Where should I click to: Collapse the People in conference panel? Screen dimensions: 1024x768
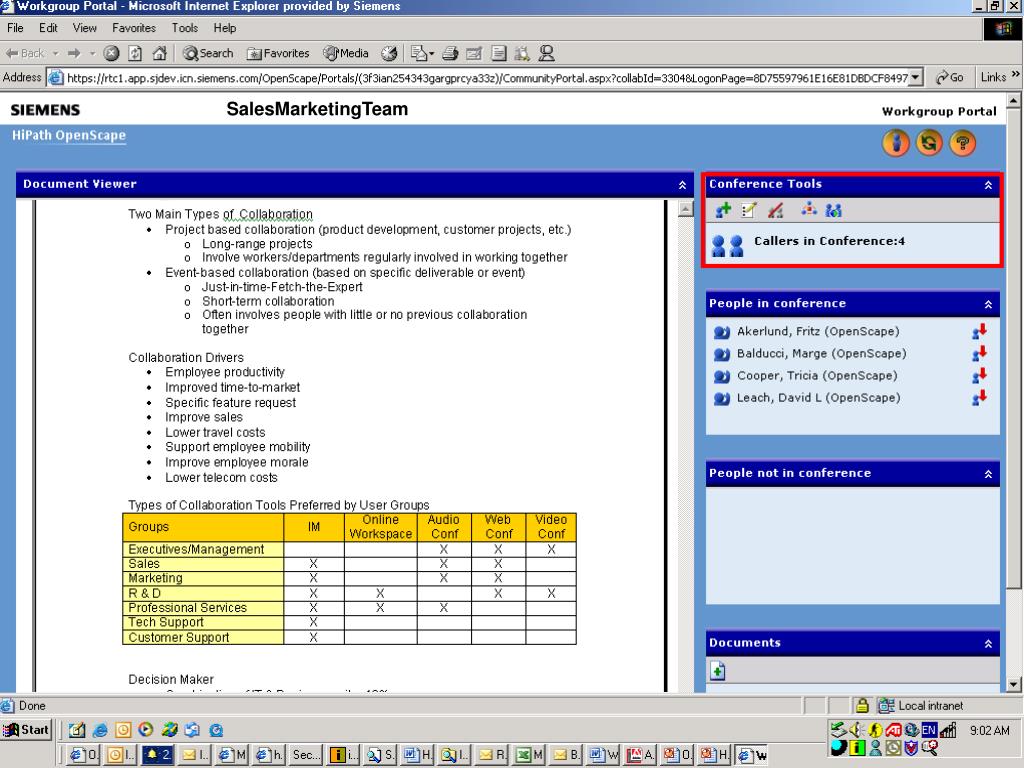[988, 304]
